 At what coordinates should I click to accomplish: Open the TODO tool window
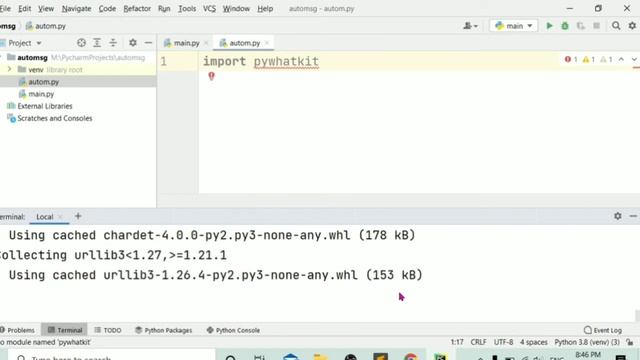(108, 330)
